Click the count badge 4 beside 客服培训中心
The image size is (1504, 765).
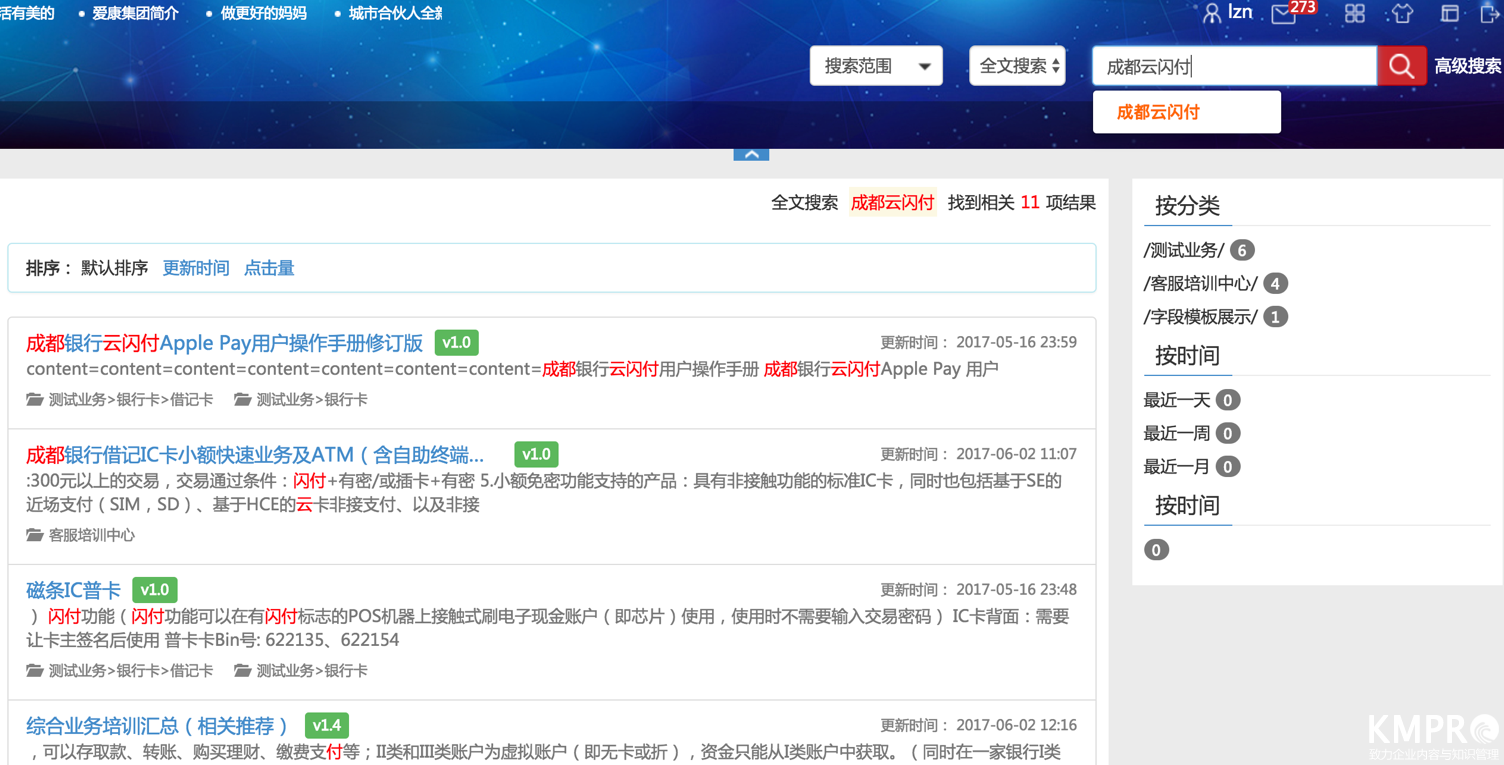click(1276, 283)
